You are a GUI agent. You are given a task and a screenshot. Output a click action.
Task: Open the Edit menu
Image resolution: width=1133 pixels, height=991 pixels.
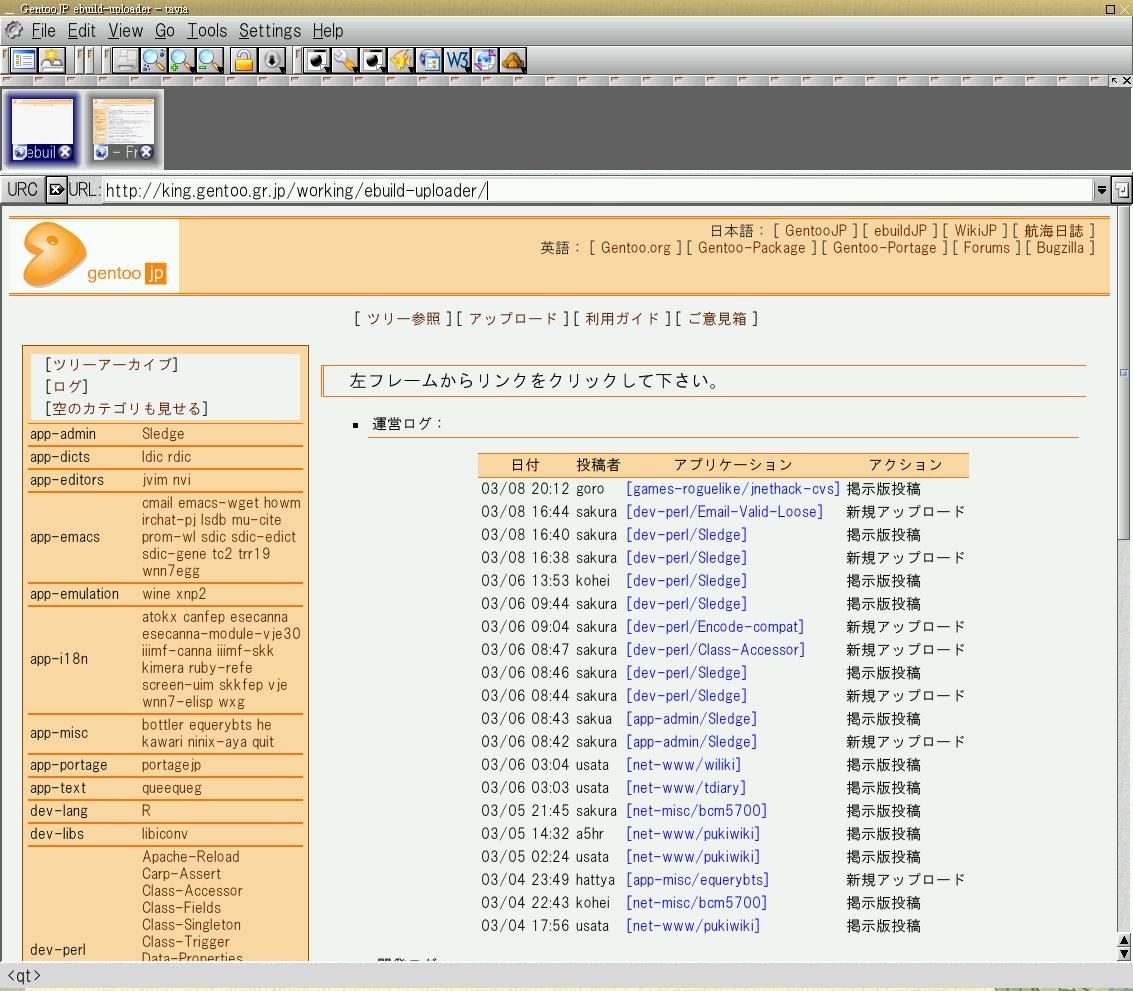tap(82, 30)
